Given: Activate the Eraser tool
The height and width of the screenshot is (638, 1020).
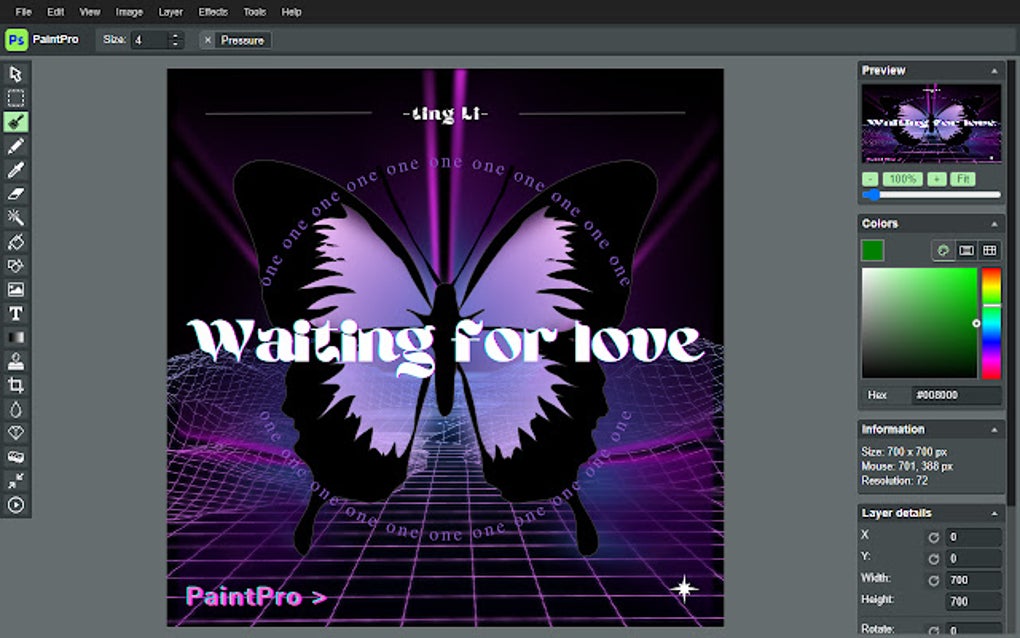Looking at the screenshot, I should tap(15, 194).
